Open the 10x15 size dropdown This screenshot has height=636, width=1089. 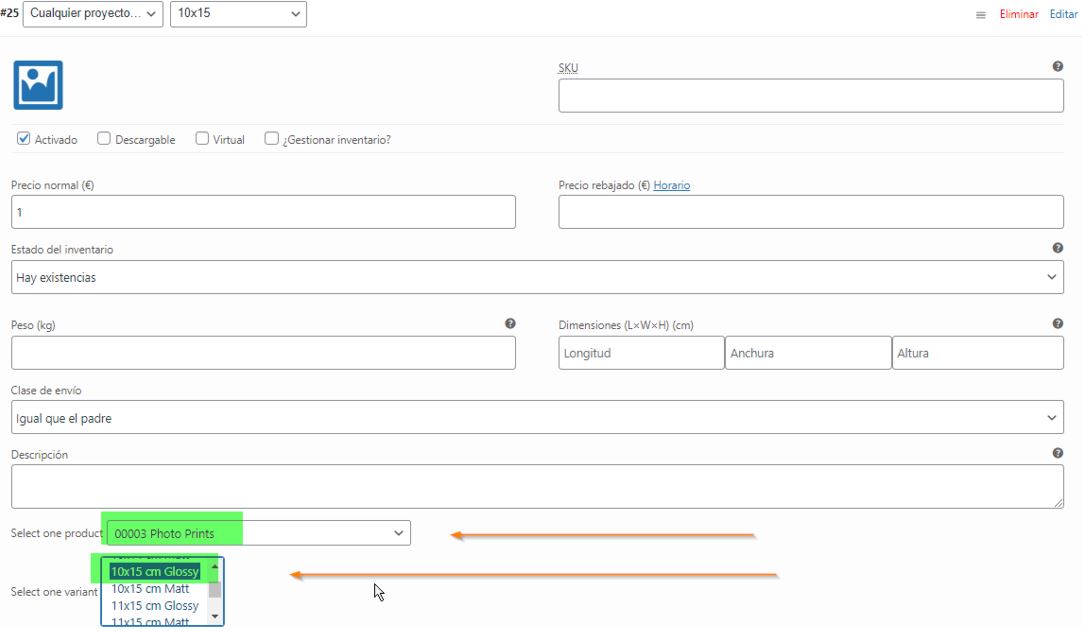click(238, 14)
